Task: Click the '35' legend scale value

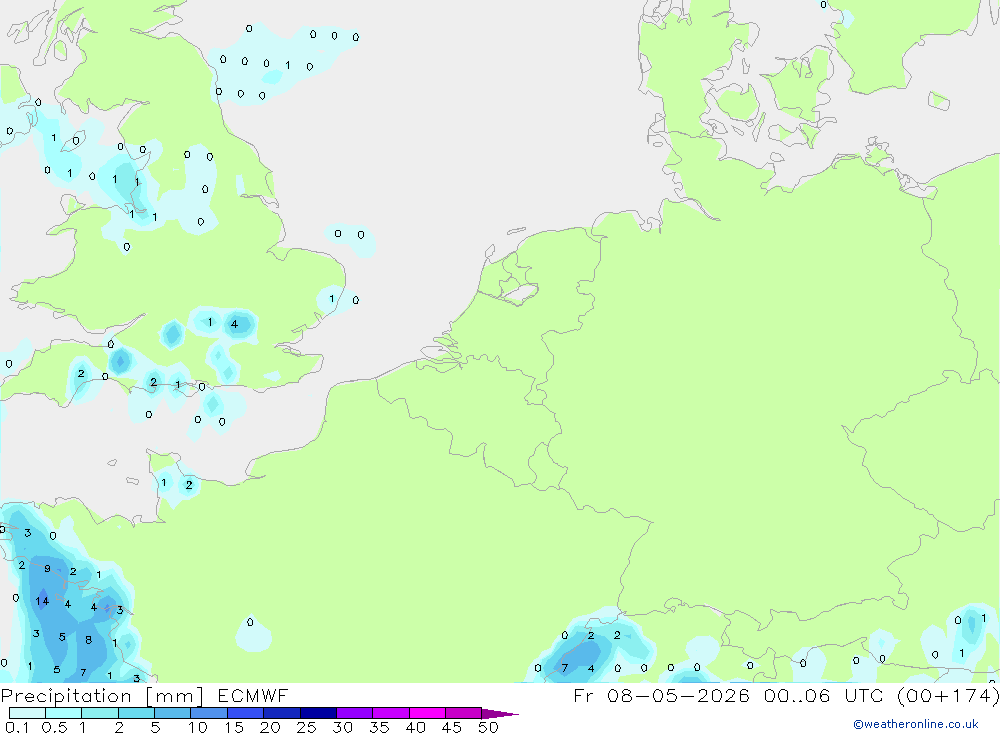Action: (x=379, y=727)
